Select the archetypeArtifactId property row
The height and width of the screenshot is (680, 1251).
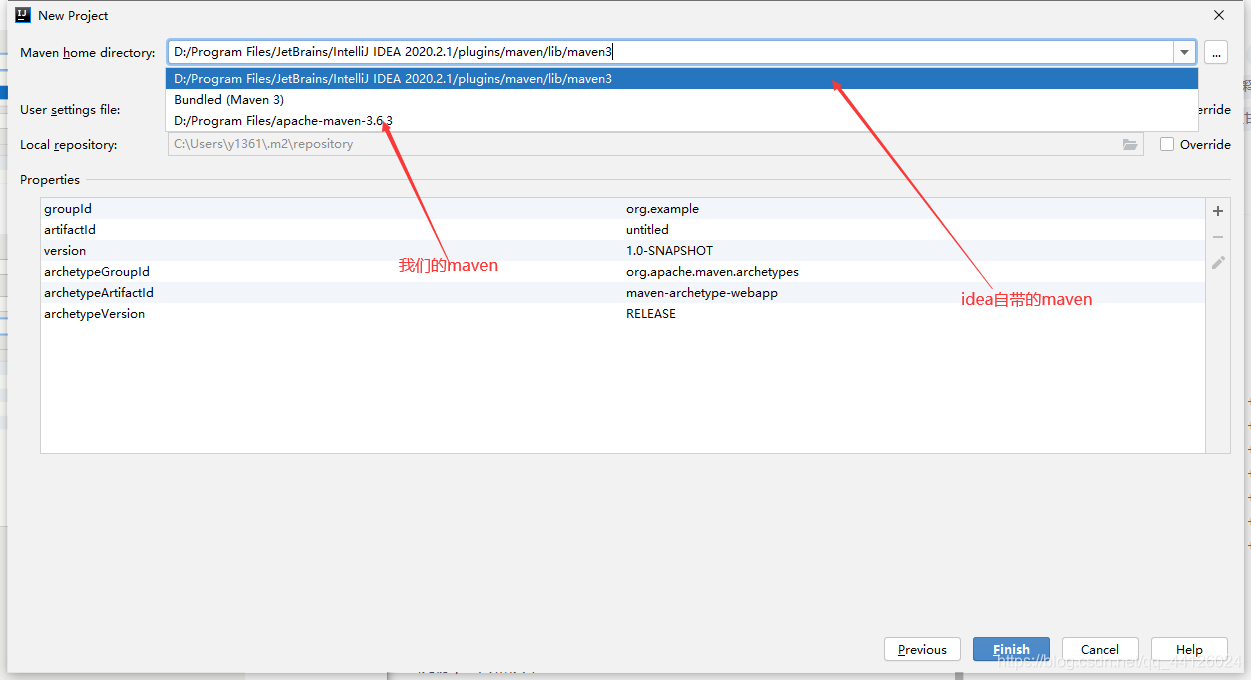[622, 293]
